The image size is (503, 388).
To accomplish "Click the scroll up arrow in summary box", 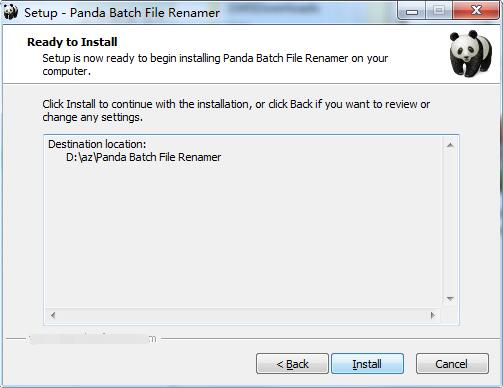I will pyautogui.click(x=450, y=145).
